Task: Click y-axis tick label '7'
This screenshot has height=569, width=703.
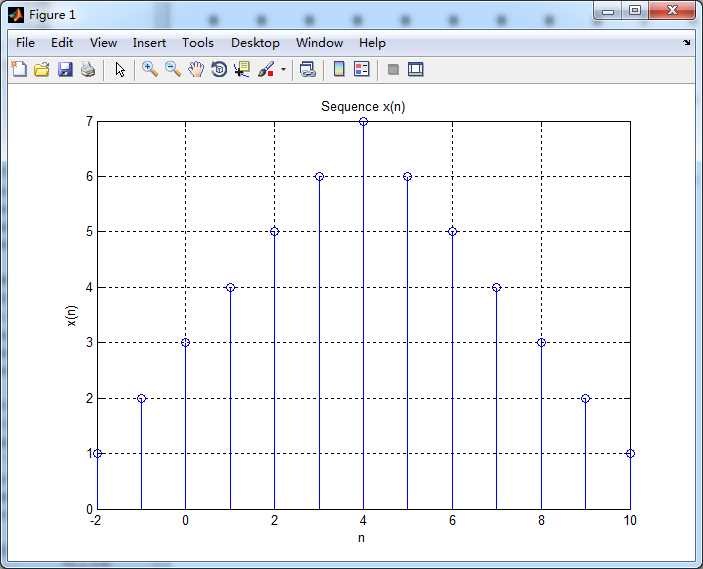Action: coord(89,121)
